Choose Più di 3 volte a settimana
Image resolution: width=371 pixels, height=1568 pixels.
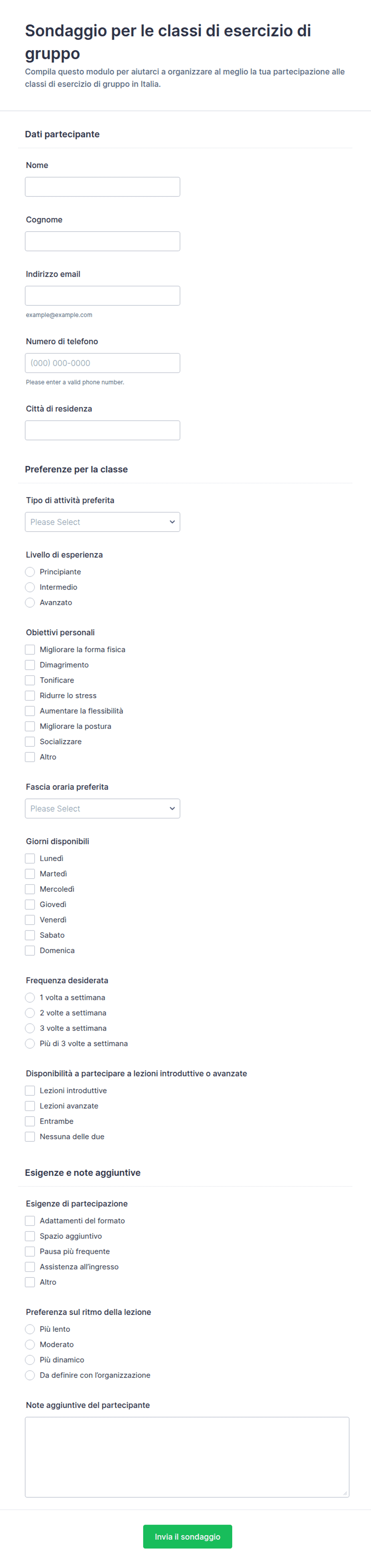30,1043
